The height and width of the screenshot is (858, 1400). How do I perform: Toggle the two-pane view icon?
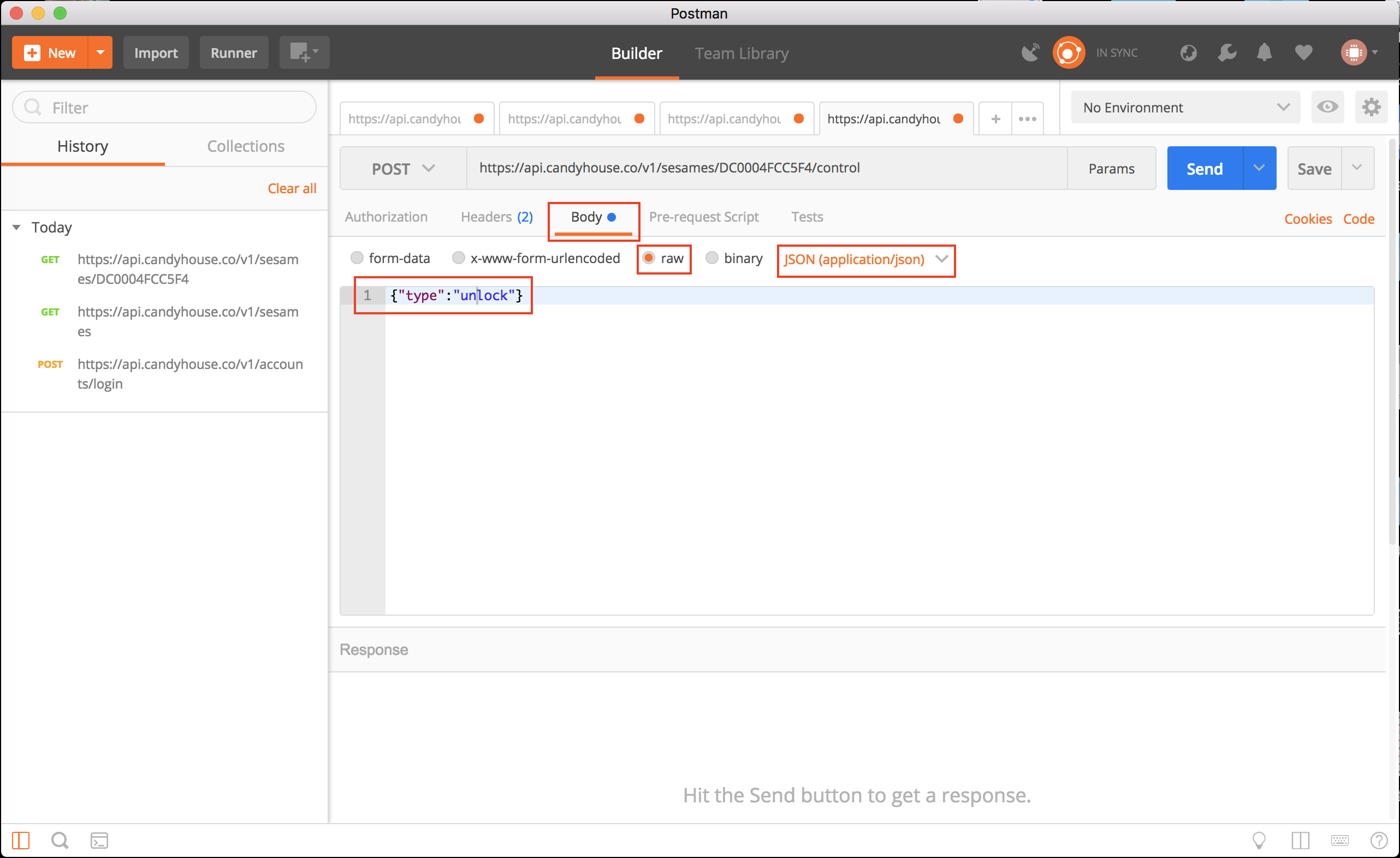tap(1300, 840)
